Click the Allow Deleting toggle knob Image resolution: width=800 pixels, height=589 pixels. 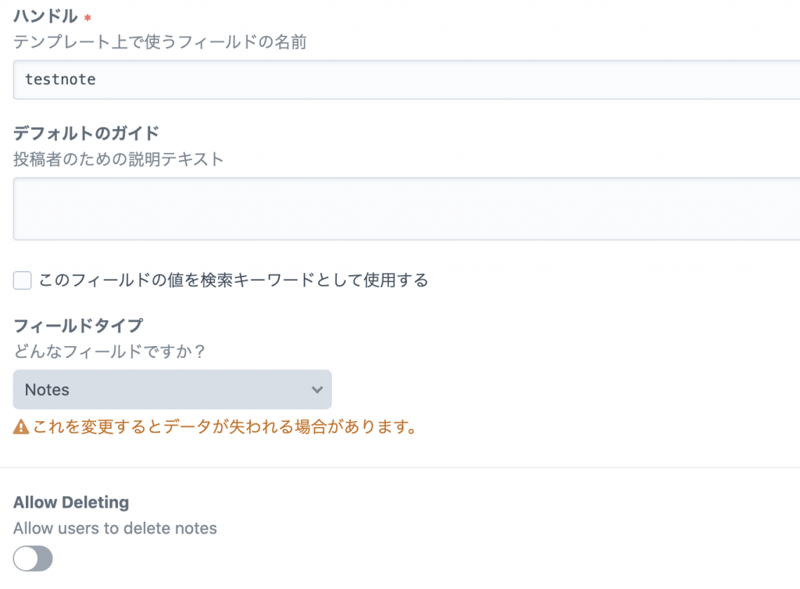click(x=24, y=558)
